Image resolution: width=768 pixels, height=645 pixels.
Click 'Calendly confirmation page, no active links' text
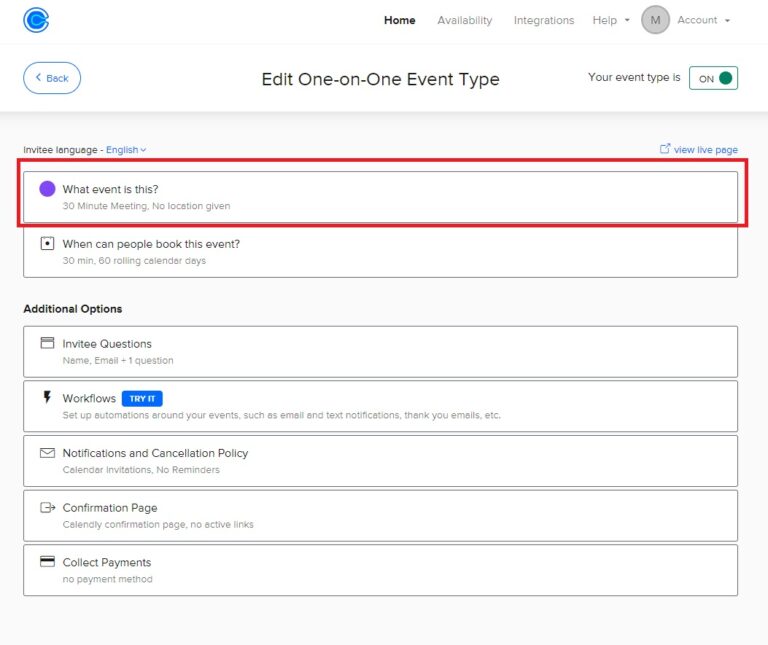158,525
